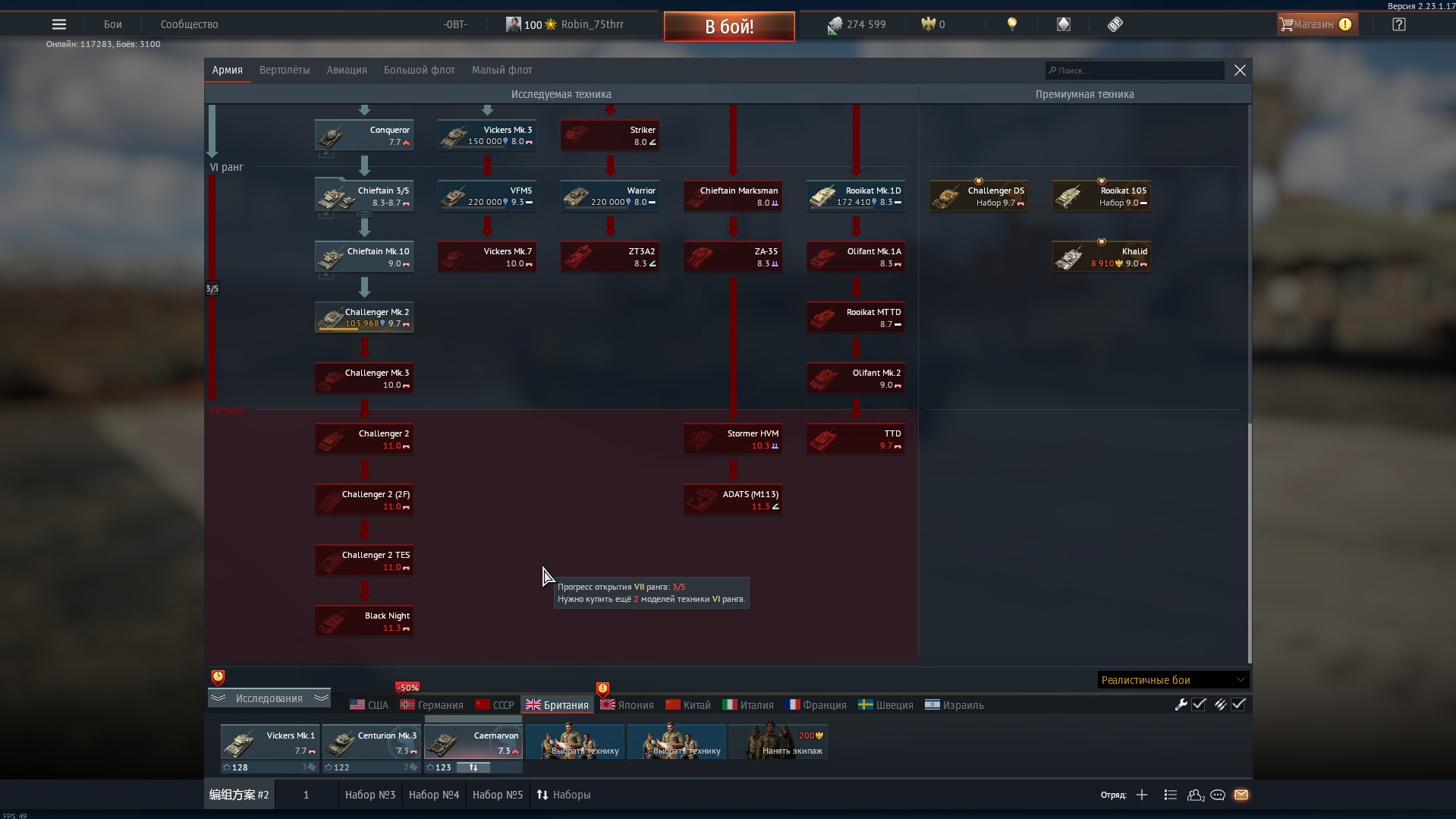Select the Khalid premium tank
The width and height of the screenshot is (1456, 819).
tap(1102, 257)
